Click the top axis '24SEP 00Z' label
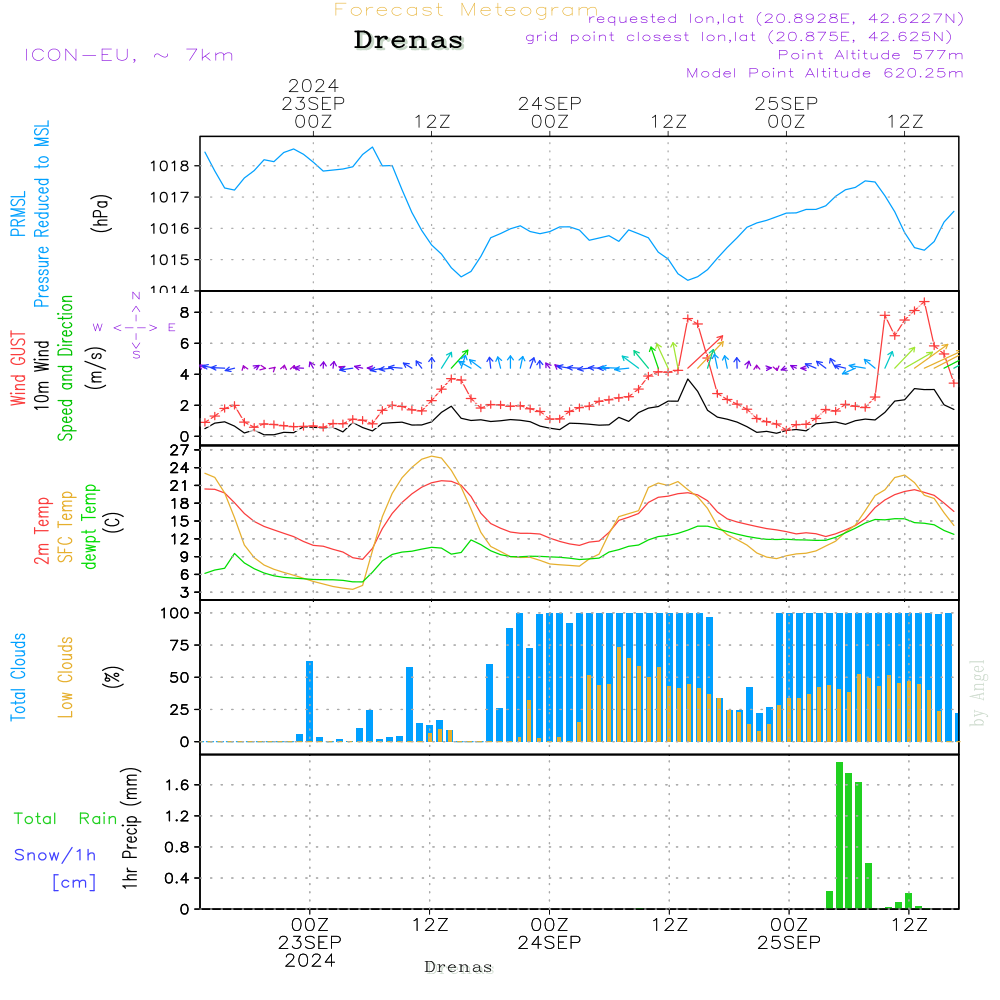 (x=550, y=112)
